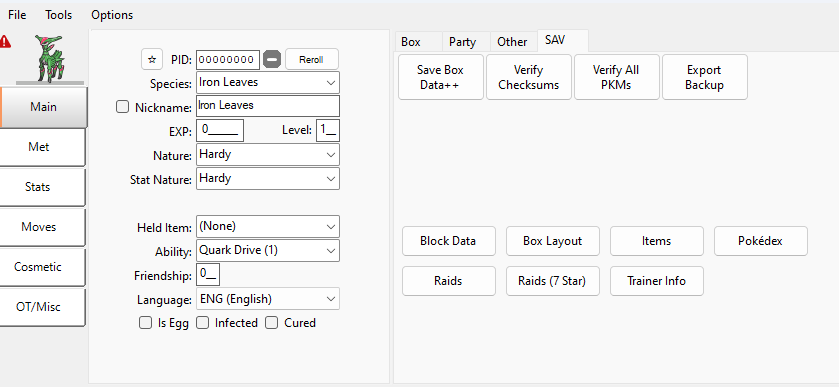Click the Level input field
The height and width of the screenshot is (387, 839).
point(327,130)
